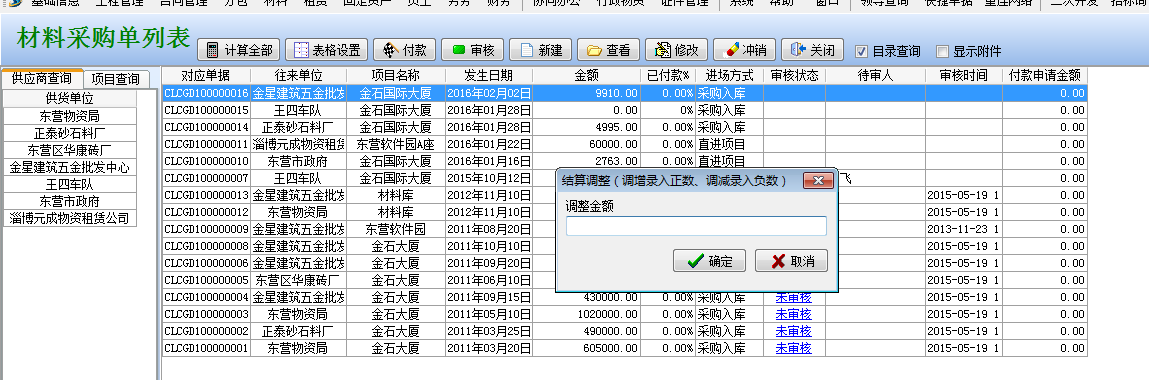Click 确定 in the adjustment dialog
Viewport: 1149px width, 380px height.
tap(709, 261)
